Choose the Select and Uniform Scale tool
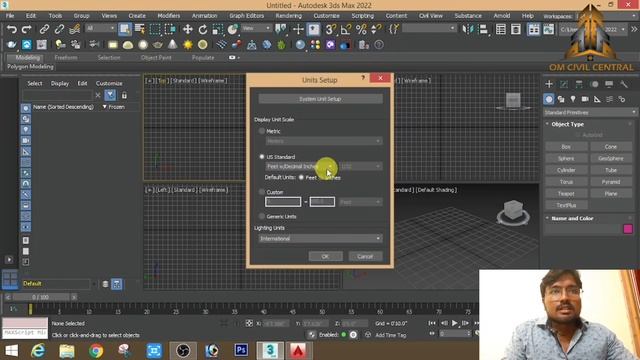The height and width of the screenshot is (360, 640). [218, 29]
